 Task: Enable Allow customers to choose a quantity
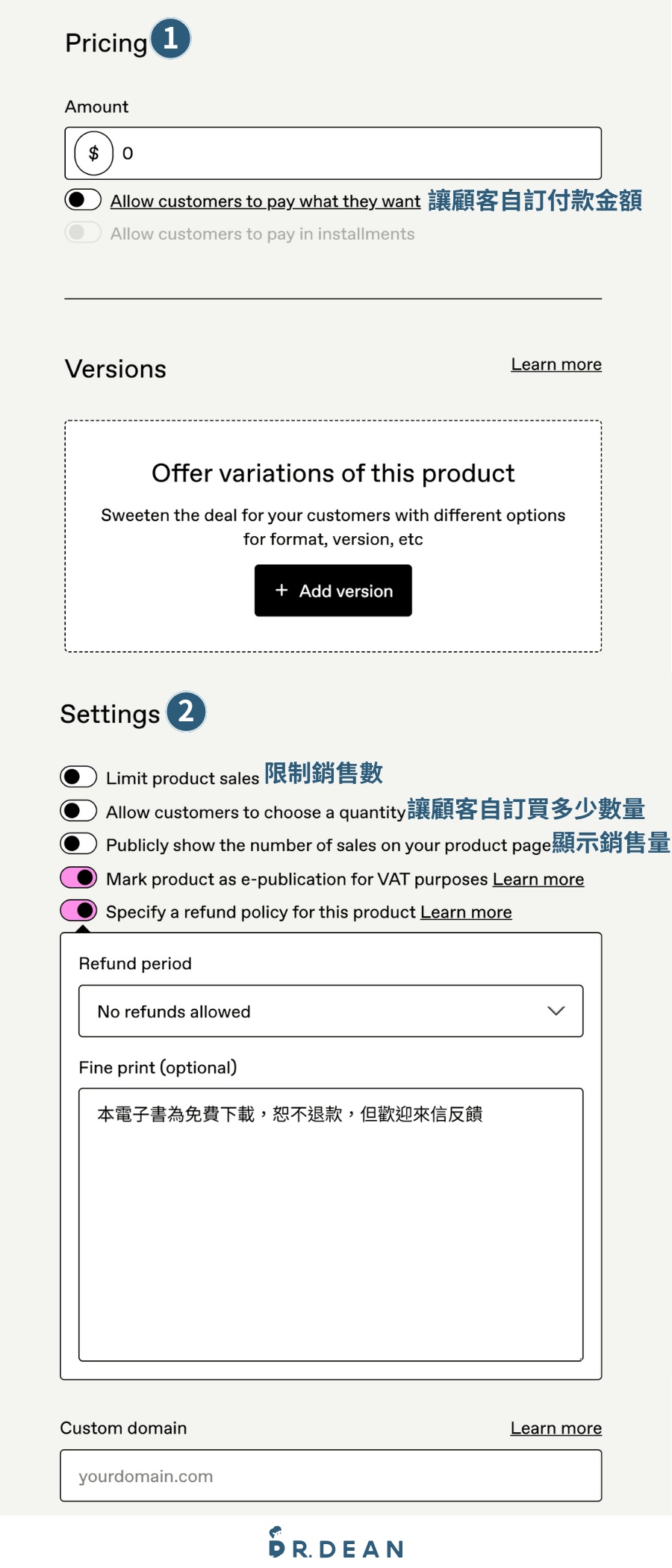(78, 810)
